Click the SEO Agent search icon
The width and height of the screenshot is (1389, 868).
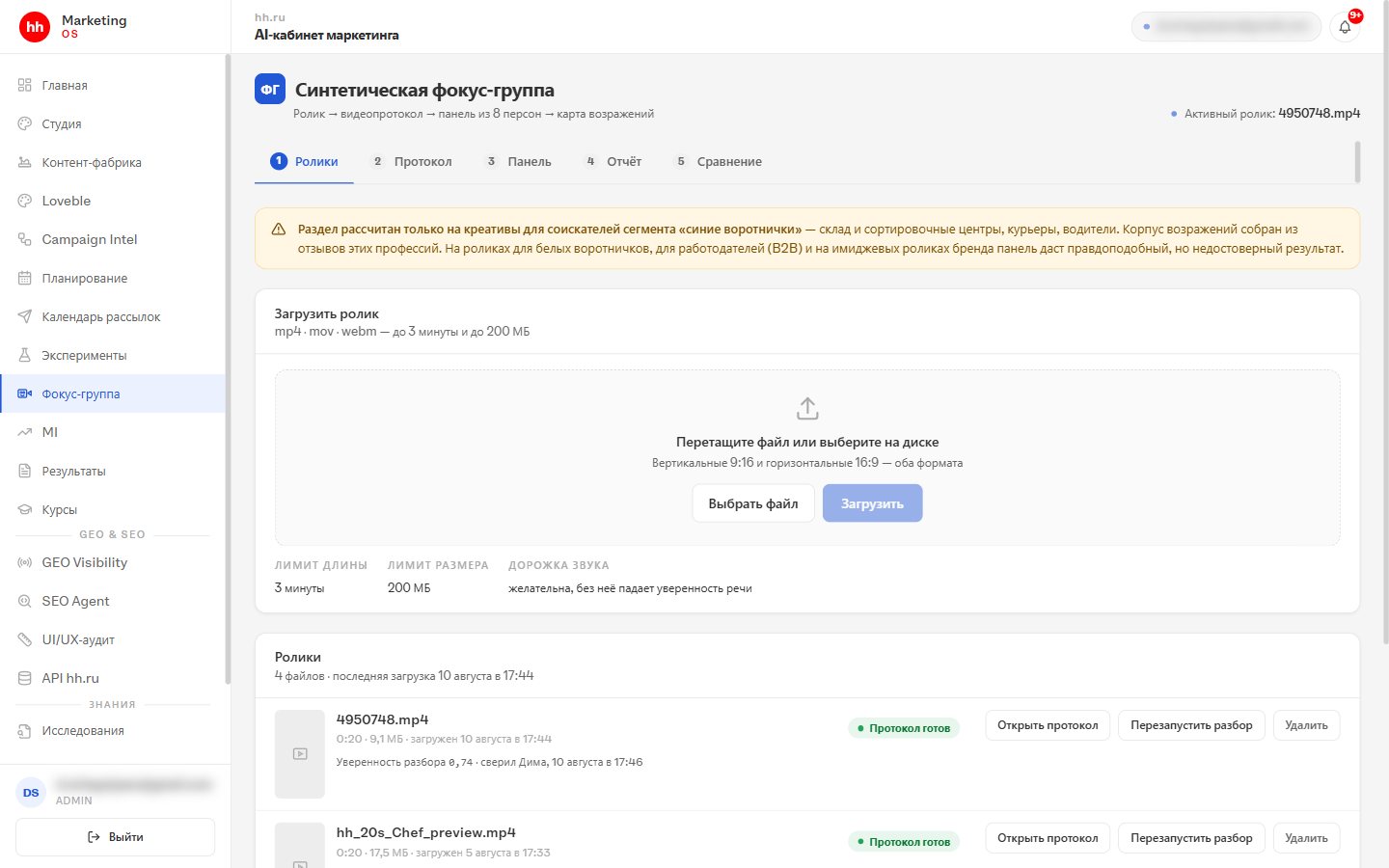[x=25, y=601]
